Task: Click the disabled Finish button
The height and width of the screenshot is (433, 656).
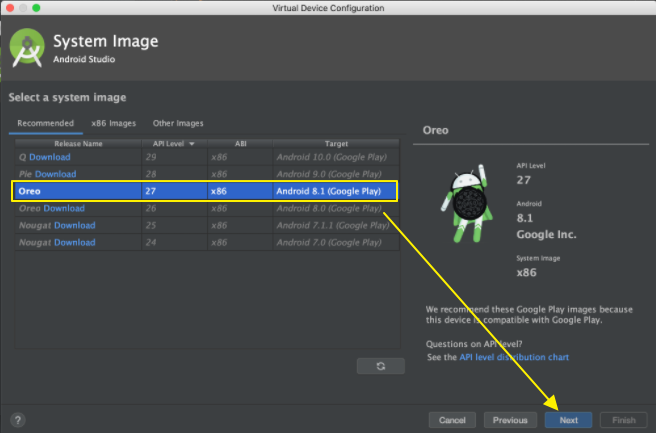Action: (x=624, y=420)
